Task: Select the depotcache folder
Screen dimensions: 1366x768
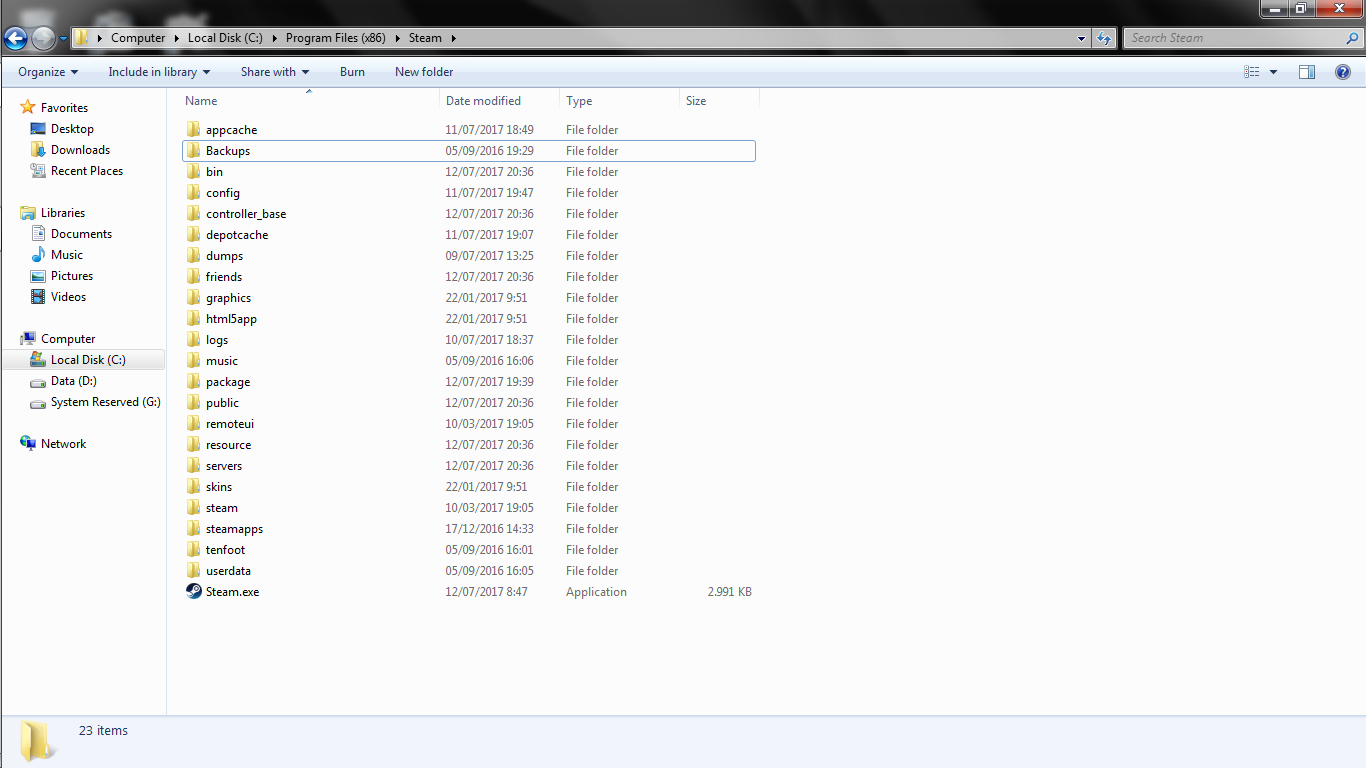Action: click(469, 235)
